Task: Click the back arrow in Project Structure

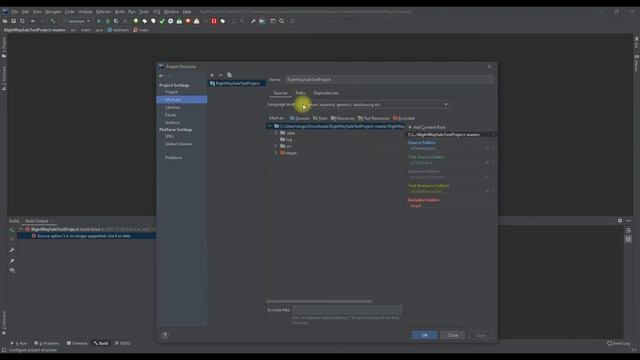Action: click(x=161, y=76)
